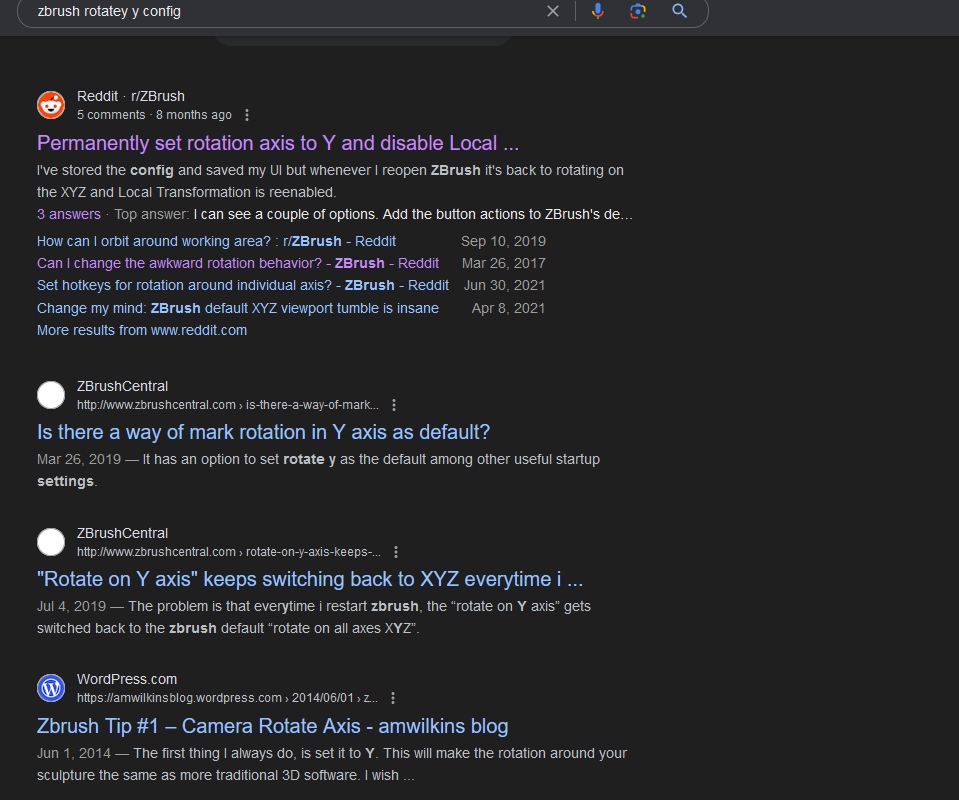Open '"Rotate on Y axis" keeps switching back' result
Image resolution: width=959 pixels, height=800 pixels.
[310, 579]
